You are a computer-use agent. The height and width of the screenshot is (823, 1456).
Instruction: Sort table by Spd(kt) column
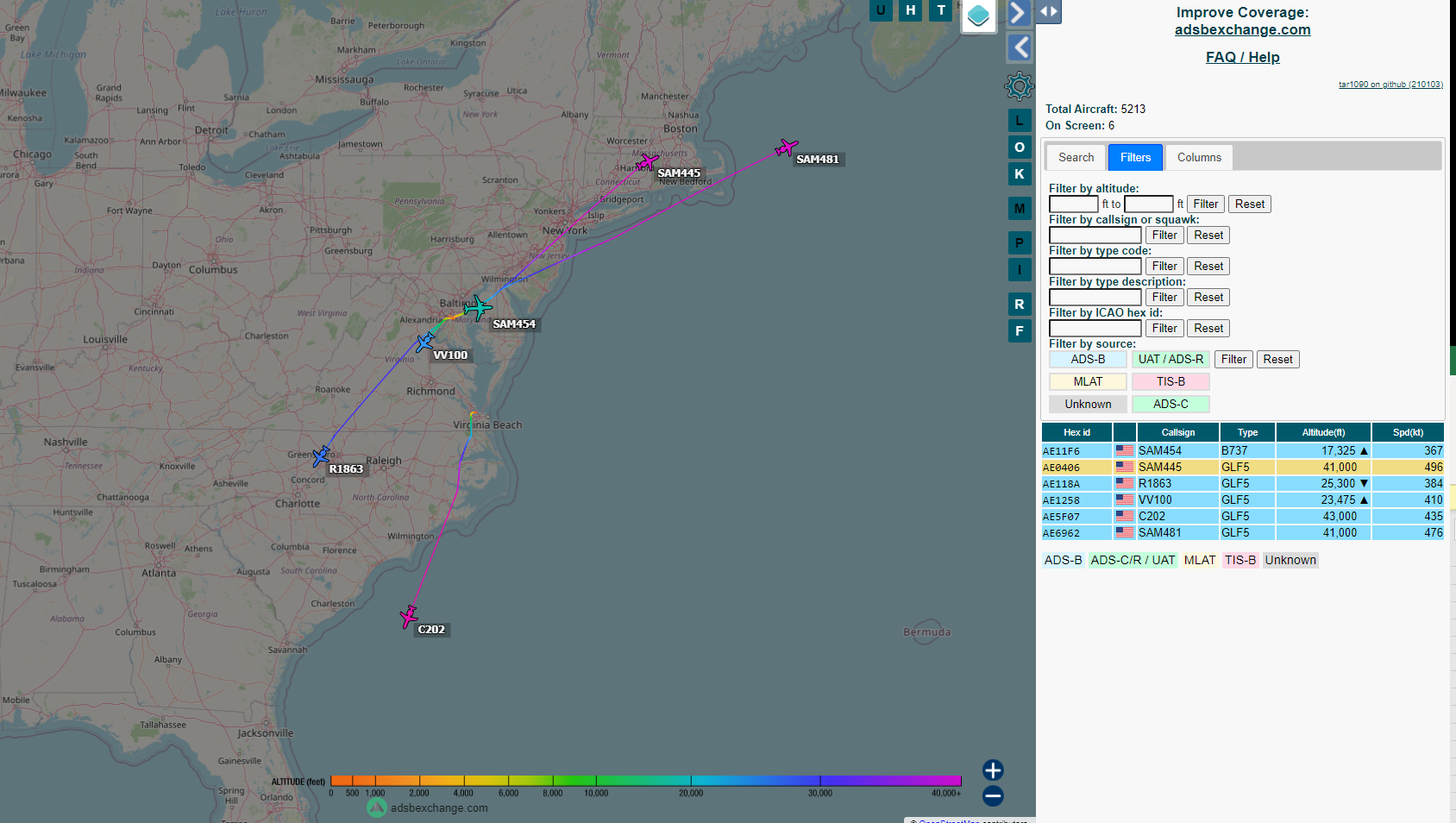pyautogui.click(x=1408, y=433)
